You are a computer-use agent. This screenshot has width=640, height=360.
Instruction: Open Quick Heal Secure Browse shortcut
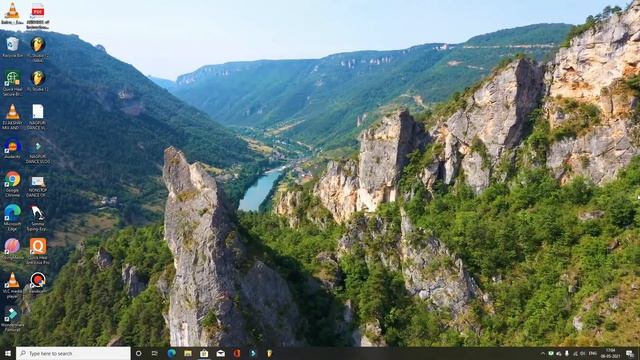(x=12, y=83)
